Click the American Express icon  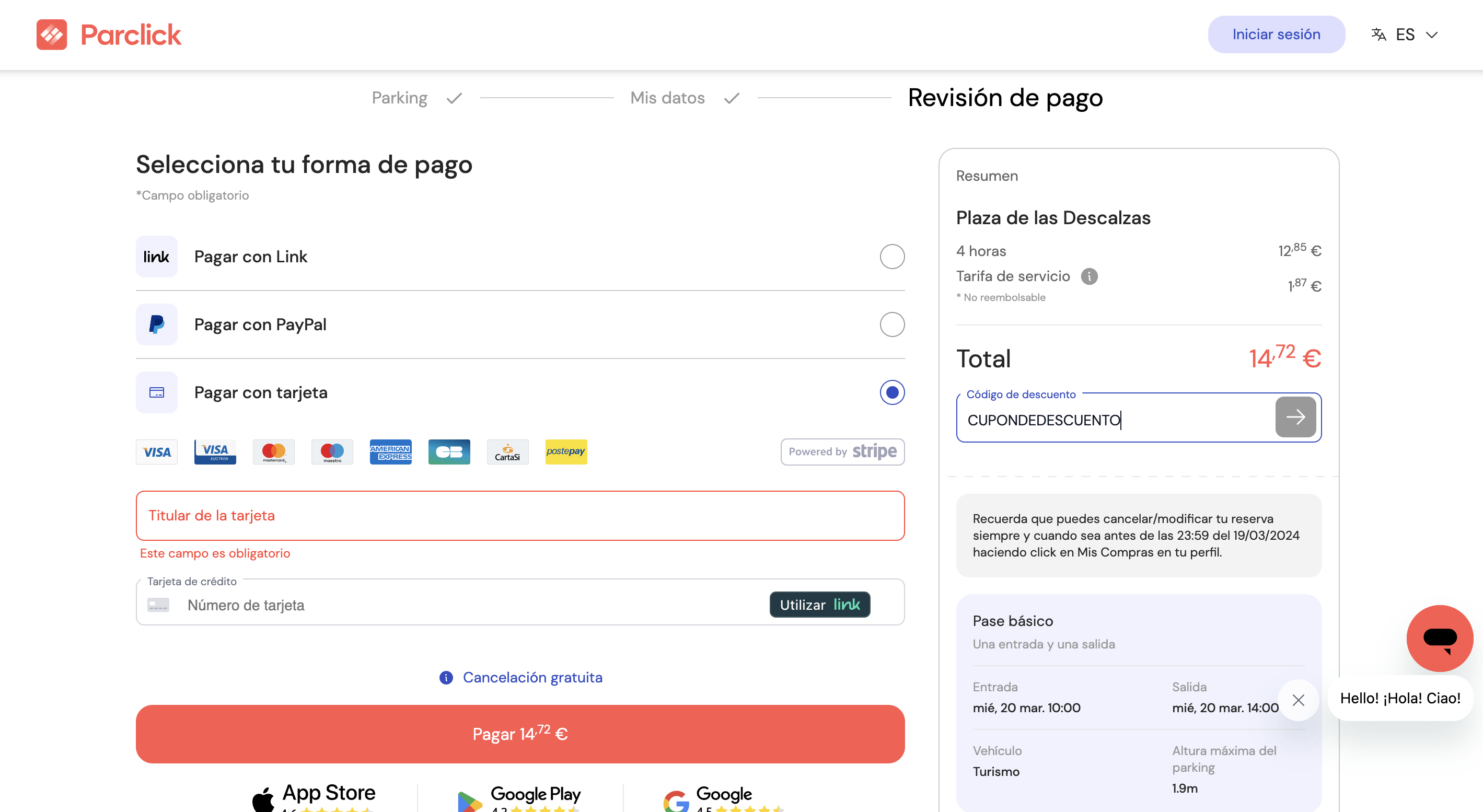tap(390, 452)
